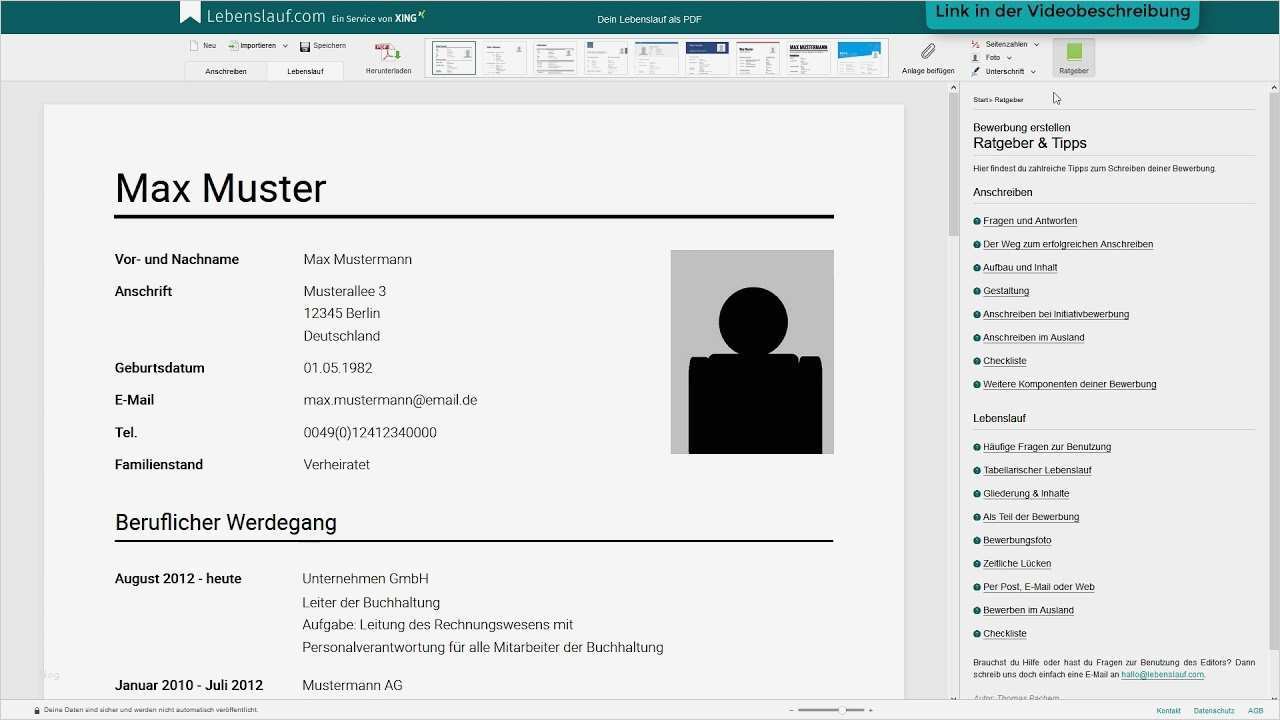
Task: Click the lock icon in the status bar
Action: pyautogui.click(x=37, y=710)
